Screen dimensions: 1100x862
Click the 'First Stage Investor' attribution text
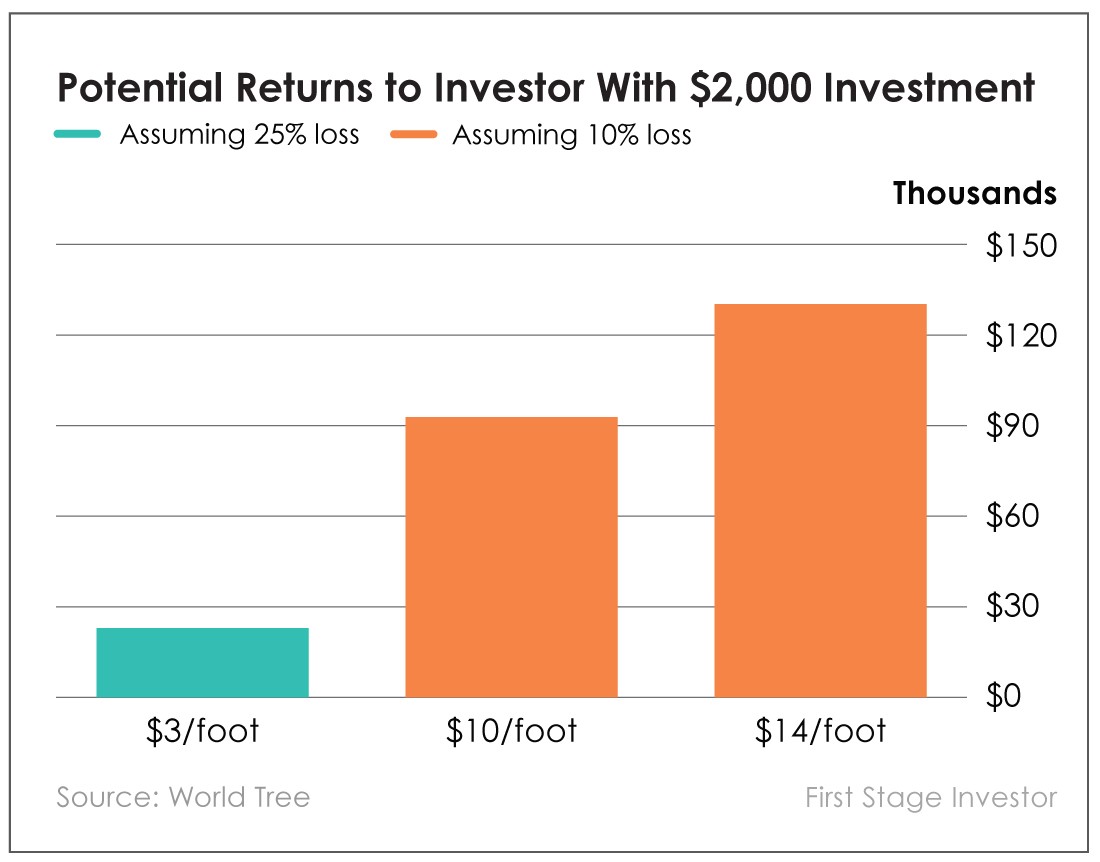[931, 797]
